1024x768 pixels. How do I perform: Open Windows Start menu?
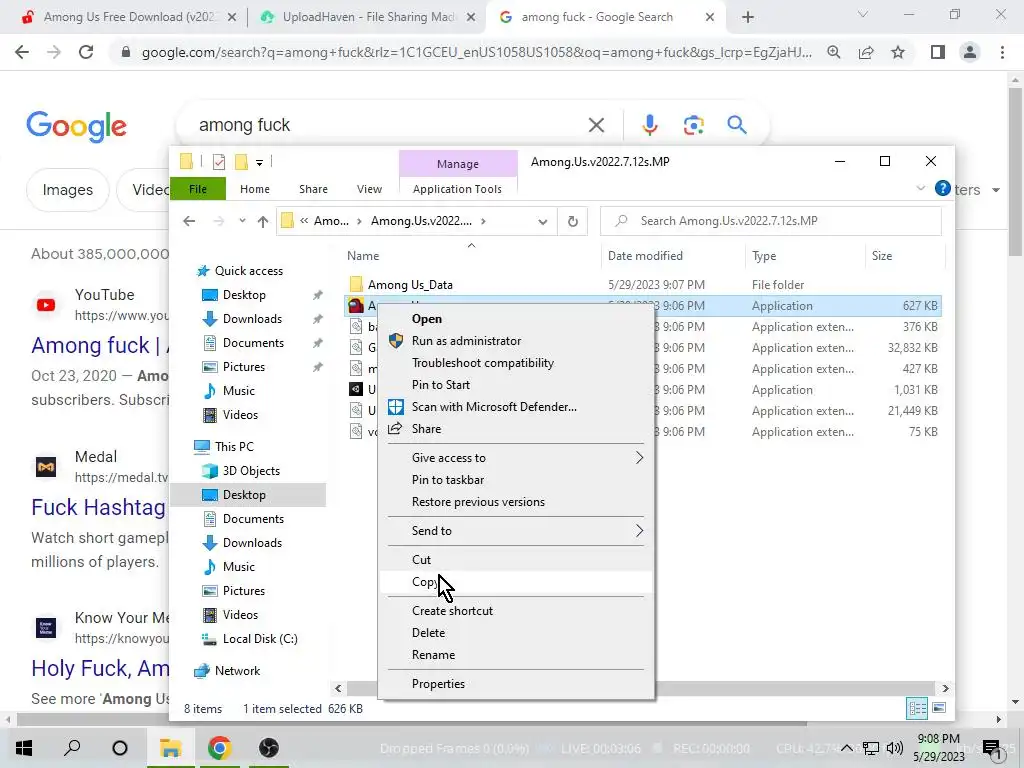point(24,748)
